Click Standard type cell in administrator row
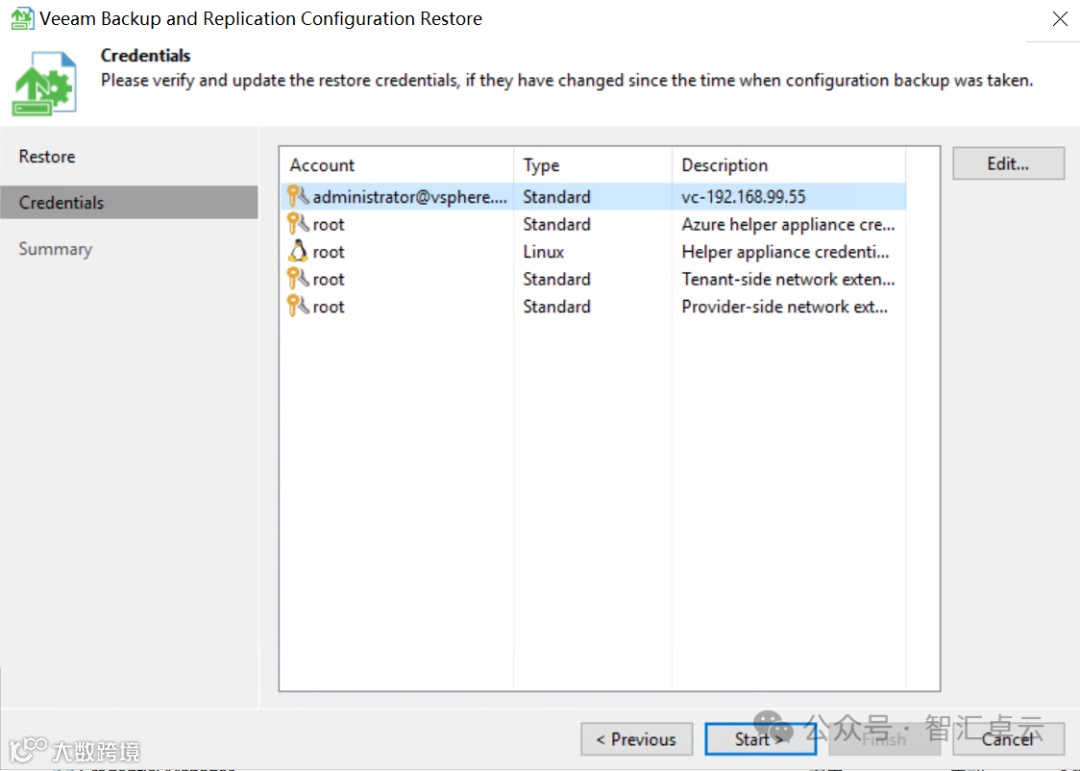 tap(557, 197)
